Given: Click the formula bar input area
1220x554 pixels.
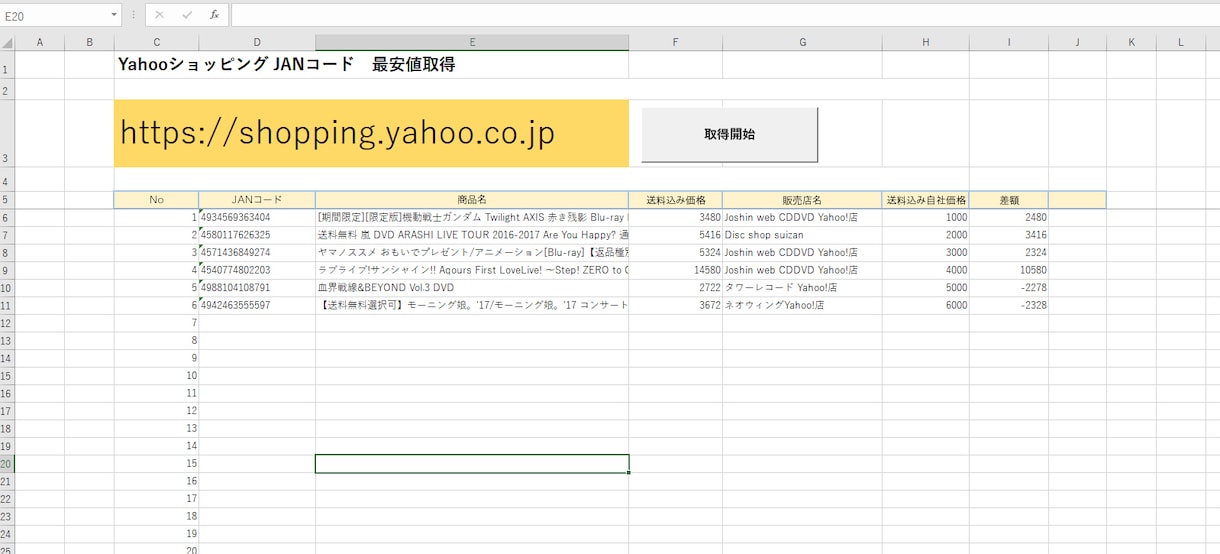Looking at the screenshot, I should [724, 15].
